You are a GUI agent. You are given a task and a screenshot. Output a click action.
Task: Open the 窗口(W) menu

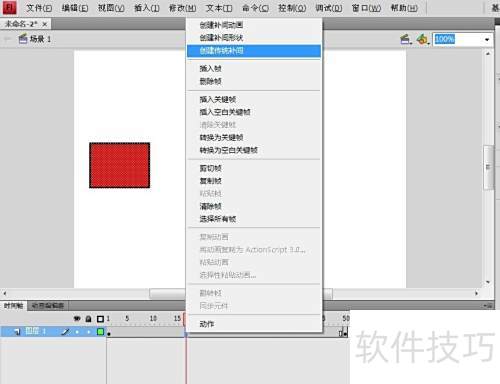366,8
